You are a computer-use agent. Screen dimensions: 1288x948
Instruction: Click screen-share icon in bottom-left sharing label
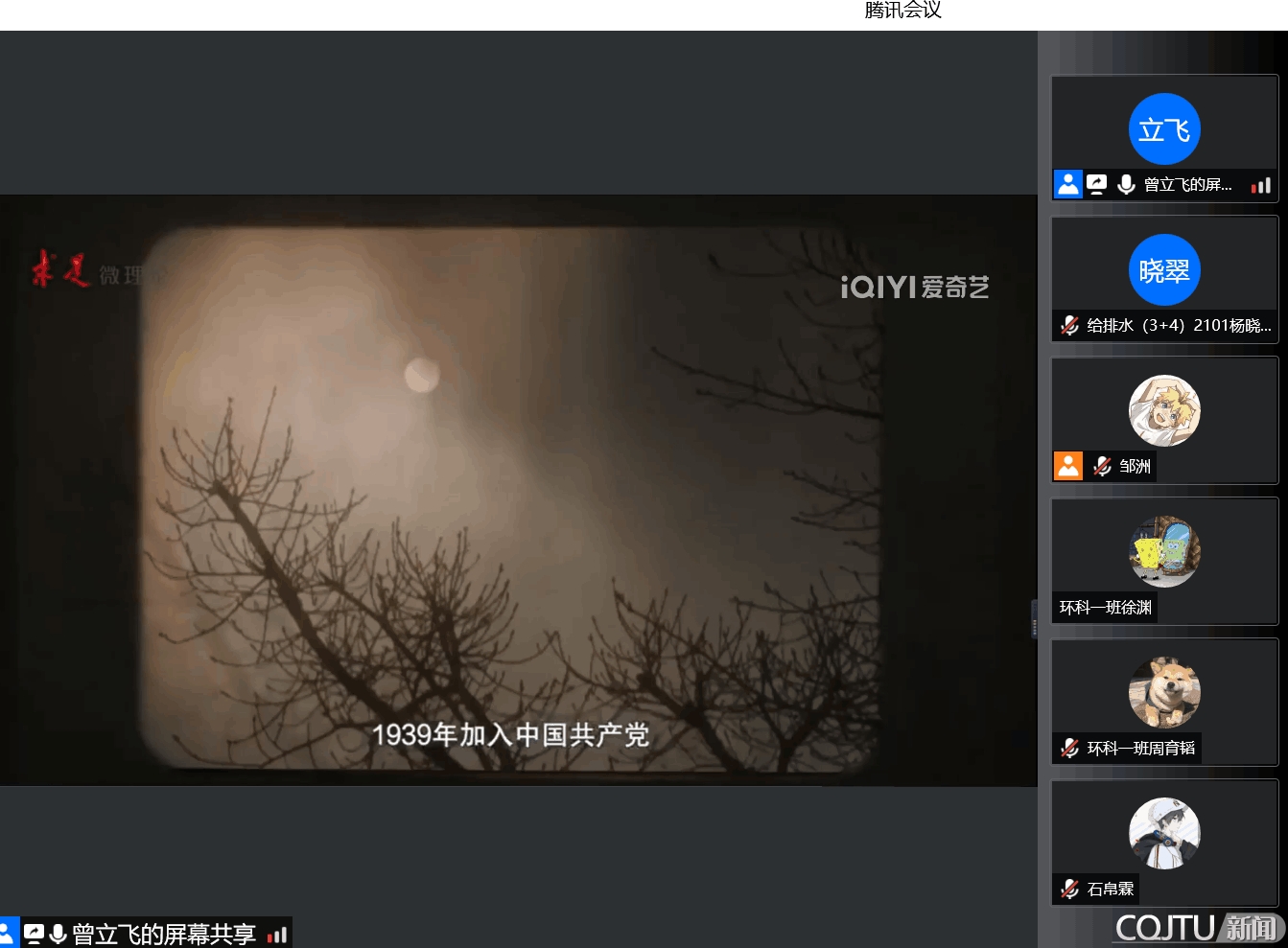click(x=34, y=934)
